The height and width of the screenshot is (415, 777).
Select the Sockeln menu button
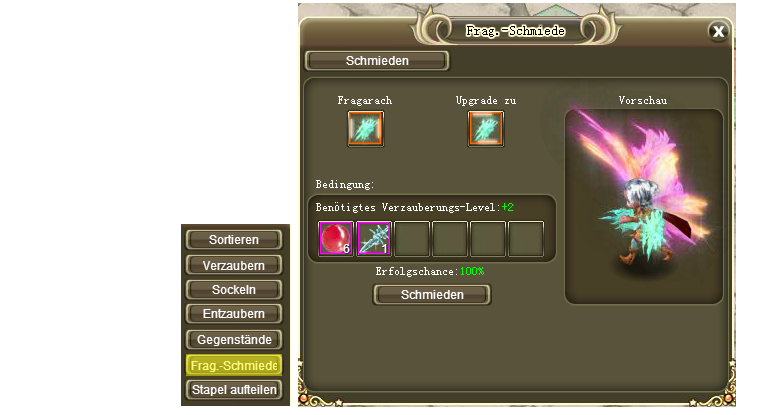234,290
